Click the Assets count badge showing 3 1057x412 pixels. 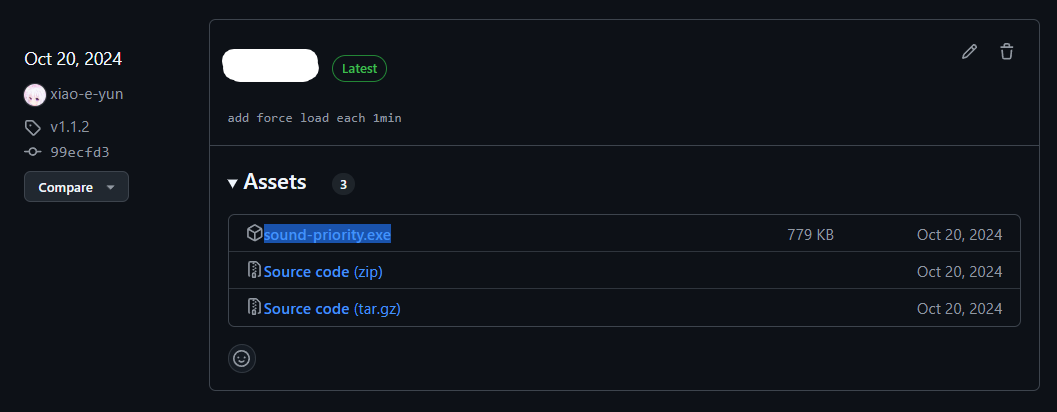pyautogui.click(x=343, y=184)
